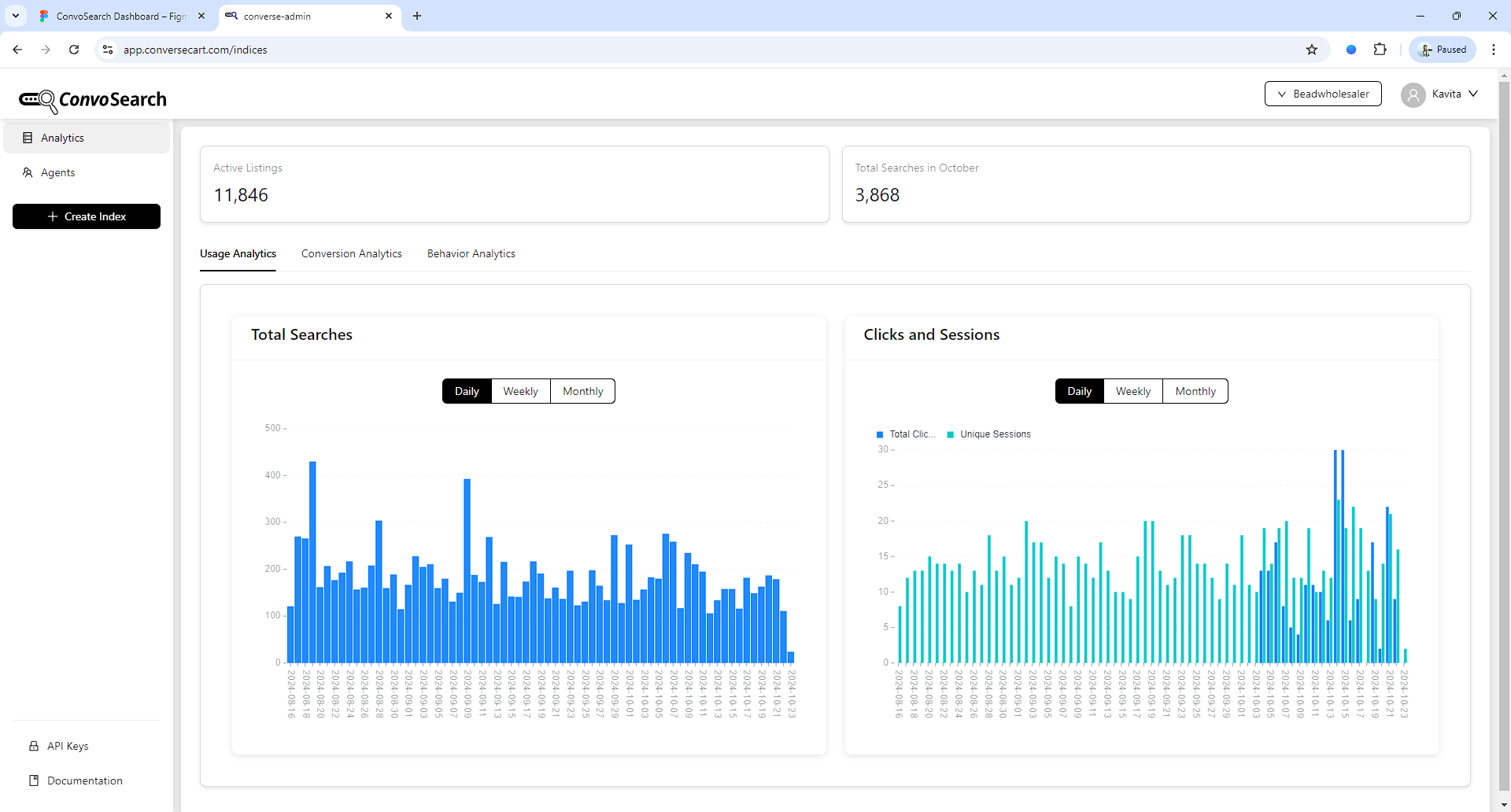Expand the Kavita account menu chevron
This screenshot has width=1511, height=812.
pos(1473,94)
